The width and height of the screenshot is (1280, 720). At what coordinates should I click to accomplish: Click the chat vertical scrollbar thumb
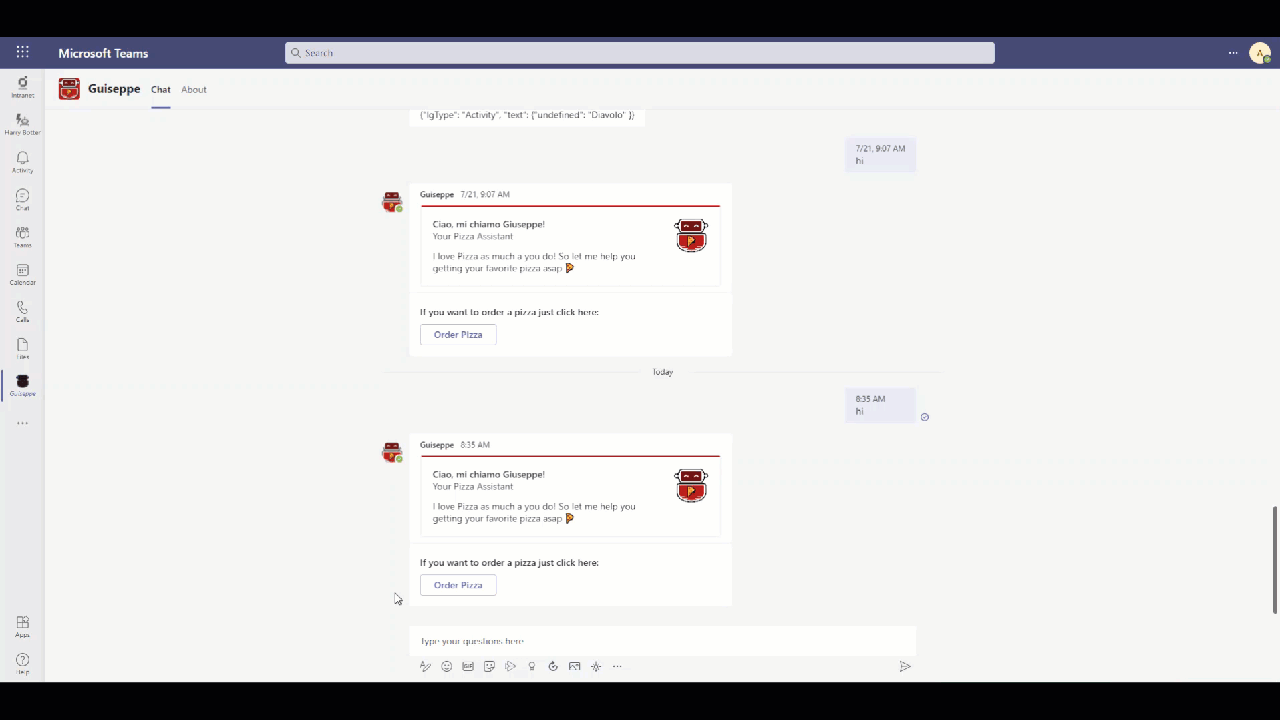tap(1275, 560)
